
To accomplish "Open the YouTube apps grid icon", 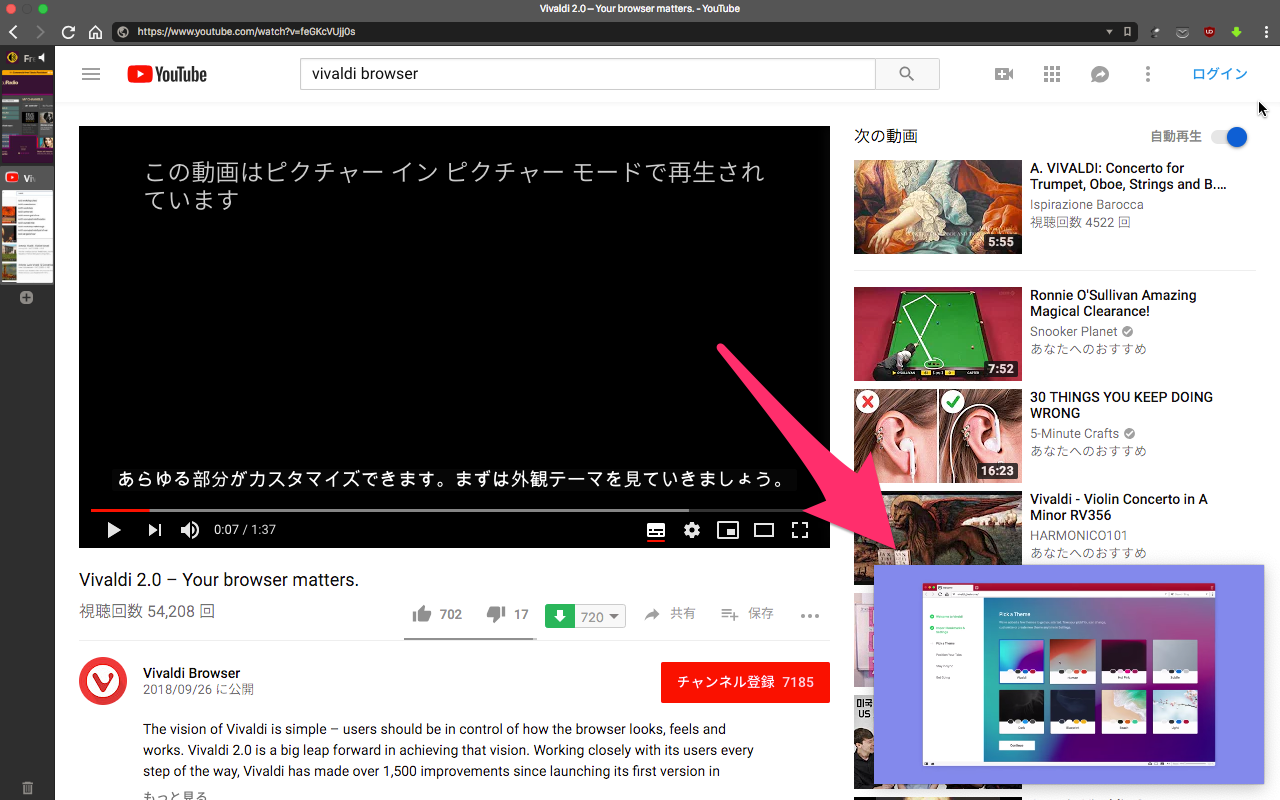I will [x=1052, y=74].
